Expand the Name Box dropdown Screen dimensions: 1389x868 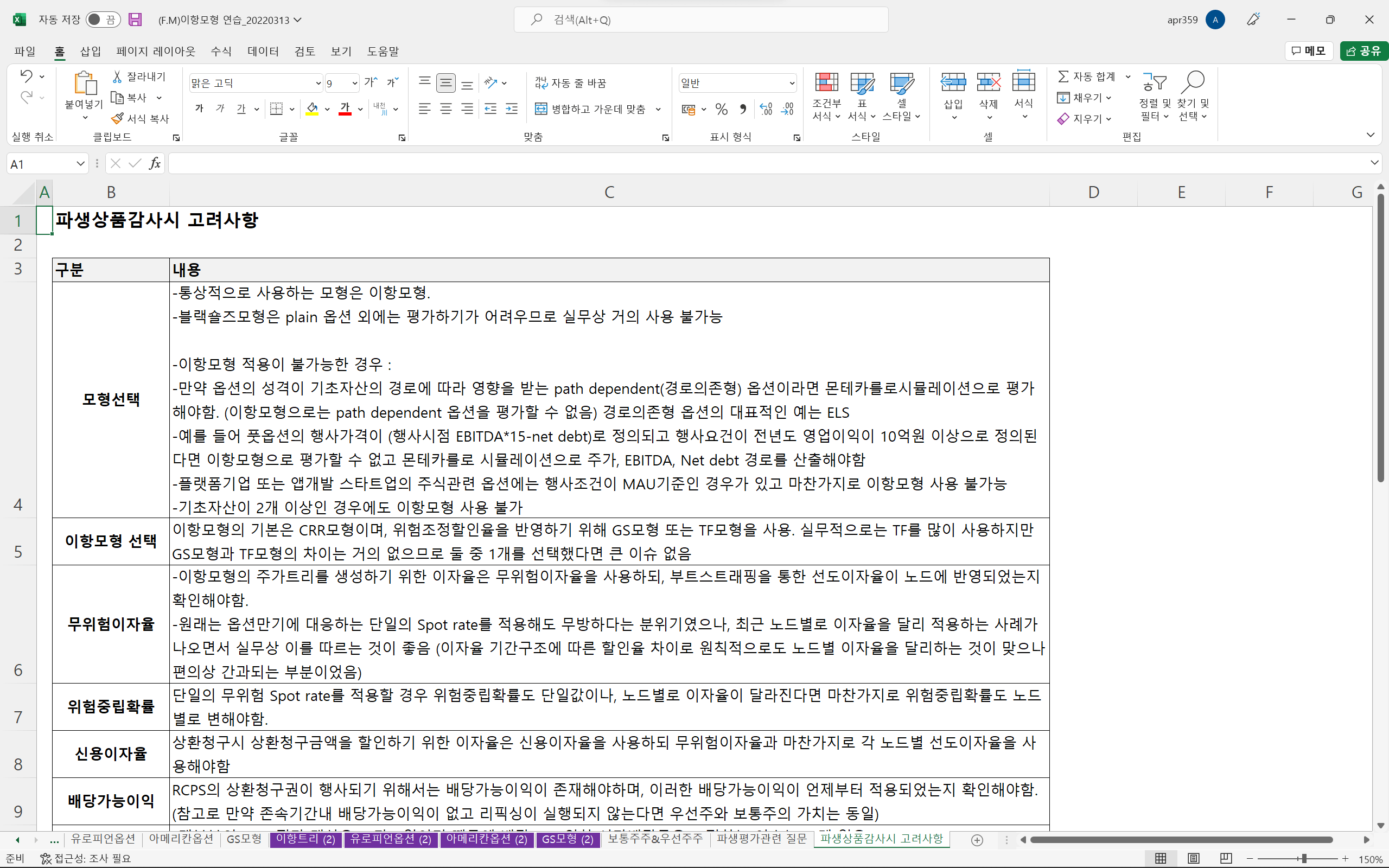80,164
